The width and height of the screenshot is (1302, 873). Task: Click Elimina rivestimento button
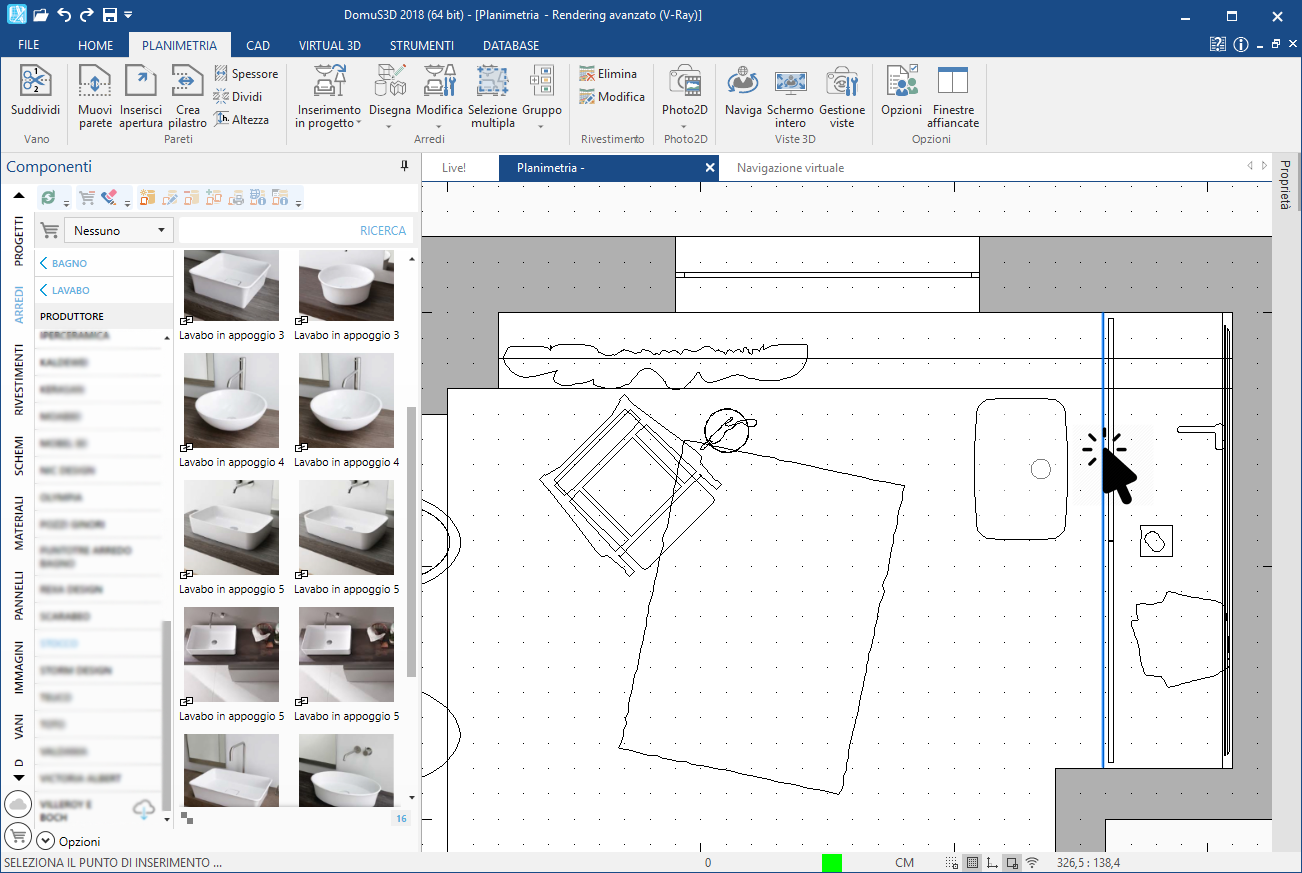tap(608, 74)
